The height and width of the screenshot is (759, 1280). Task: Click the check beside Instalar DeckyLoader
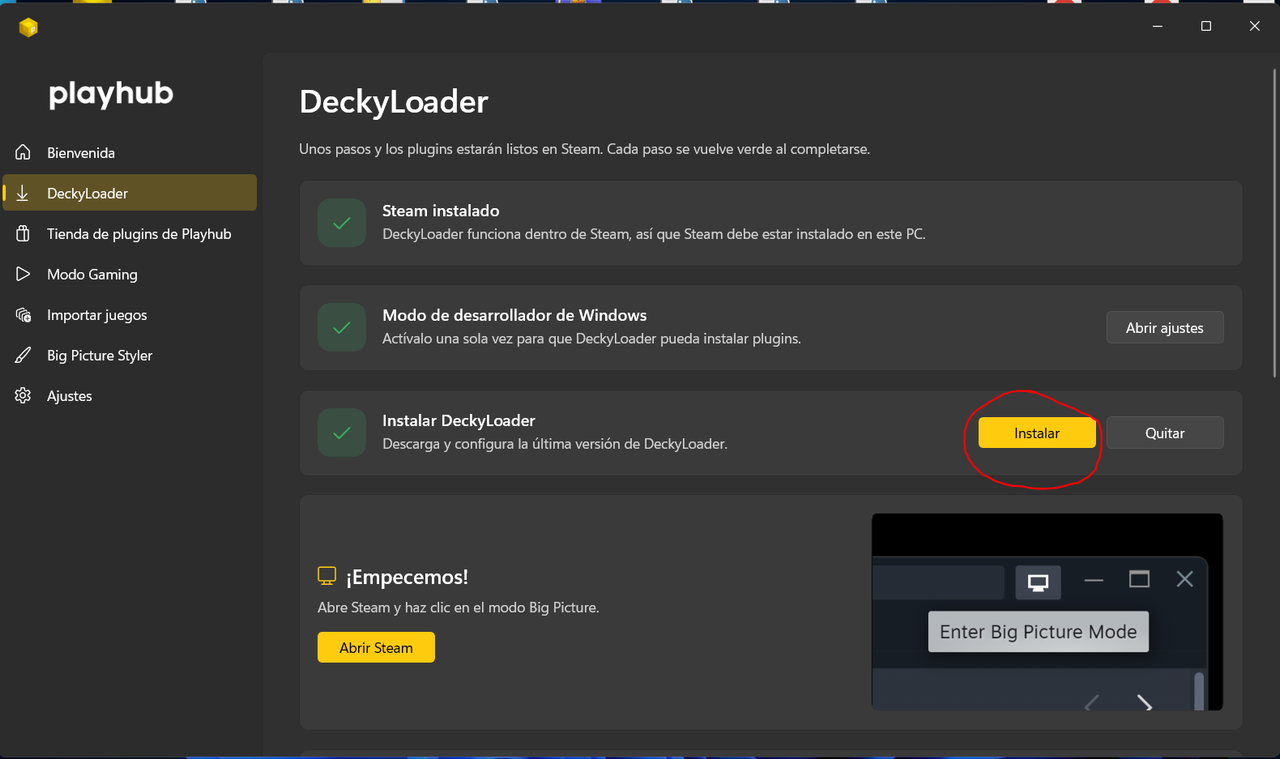[x=341, y=433]
